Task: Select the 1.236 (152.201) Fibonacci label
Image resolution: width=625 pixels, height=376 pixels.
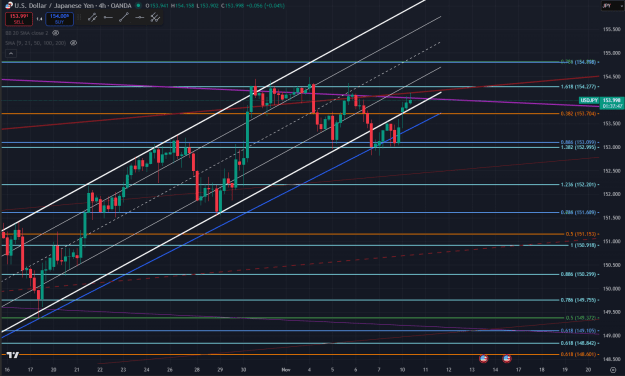Action: [578, 185]
